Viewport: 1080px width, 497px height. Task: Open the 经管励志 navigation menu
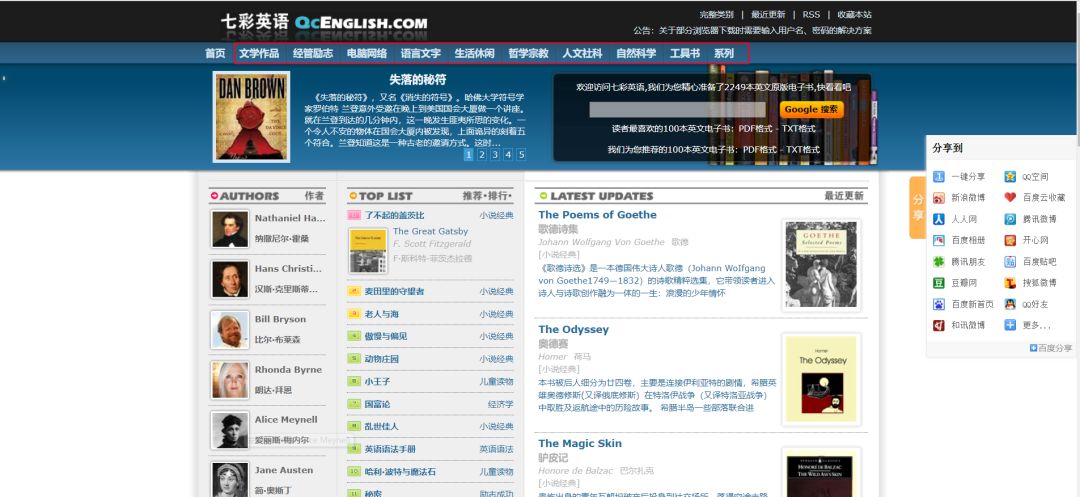click(313, 53)
